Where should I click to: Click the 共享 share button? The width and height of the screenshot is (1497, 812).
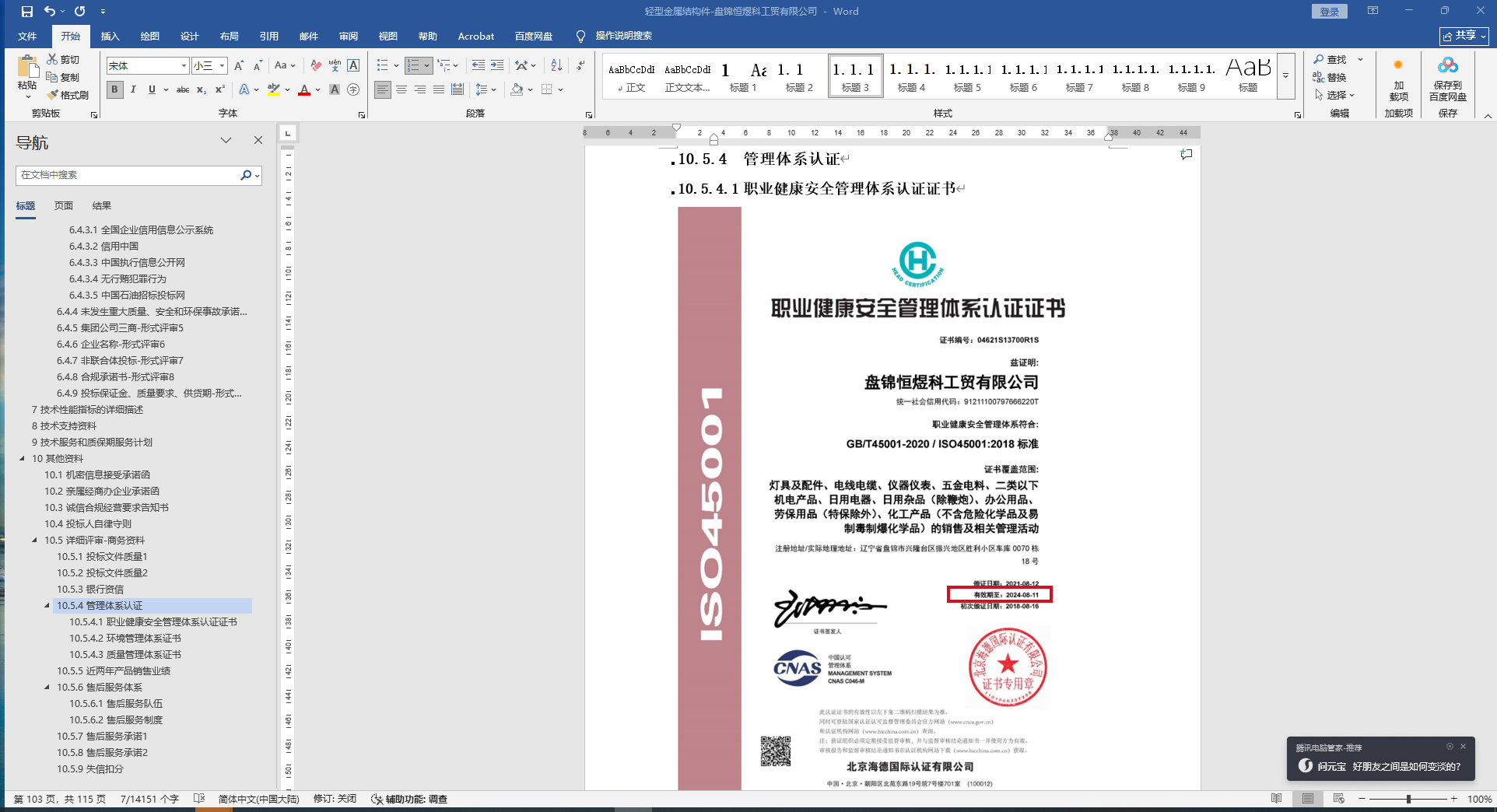click(1464, 36)
